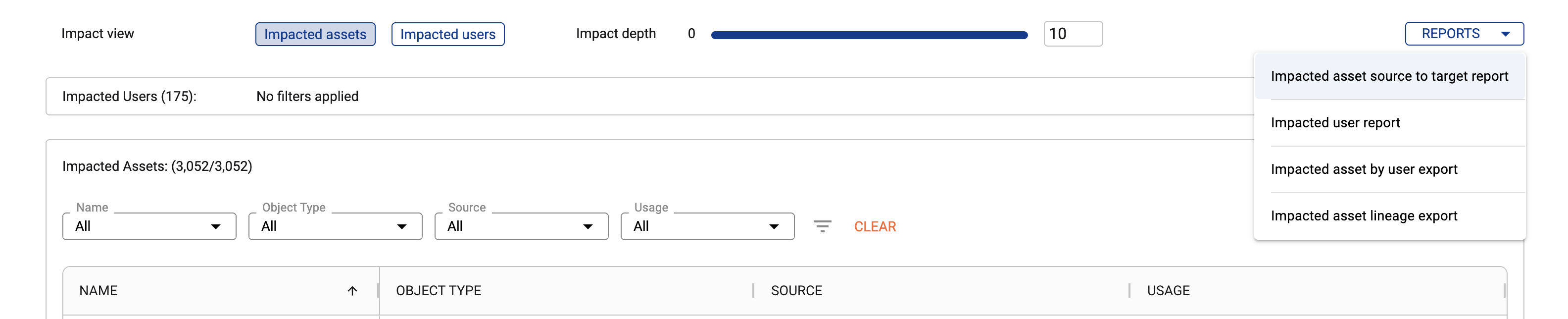Click the Impact depth slider track
This screenshot has height=319, width=1568.
click(869, 35)
